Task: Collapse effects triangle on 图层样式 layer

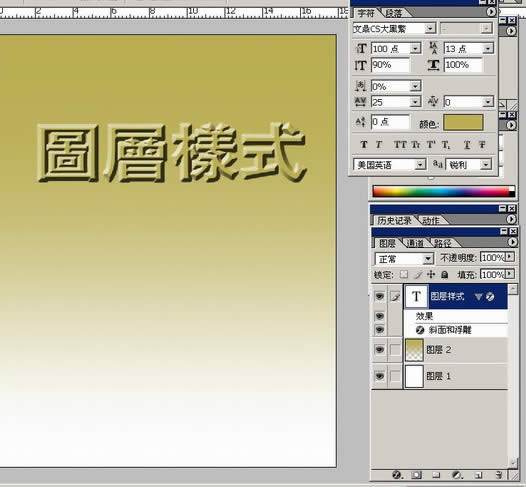Action: (479, 296)
